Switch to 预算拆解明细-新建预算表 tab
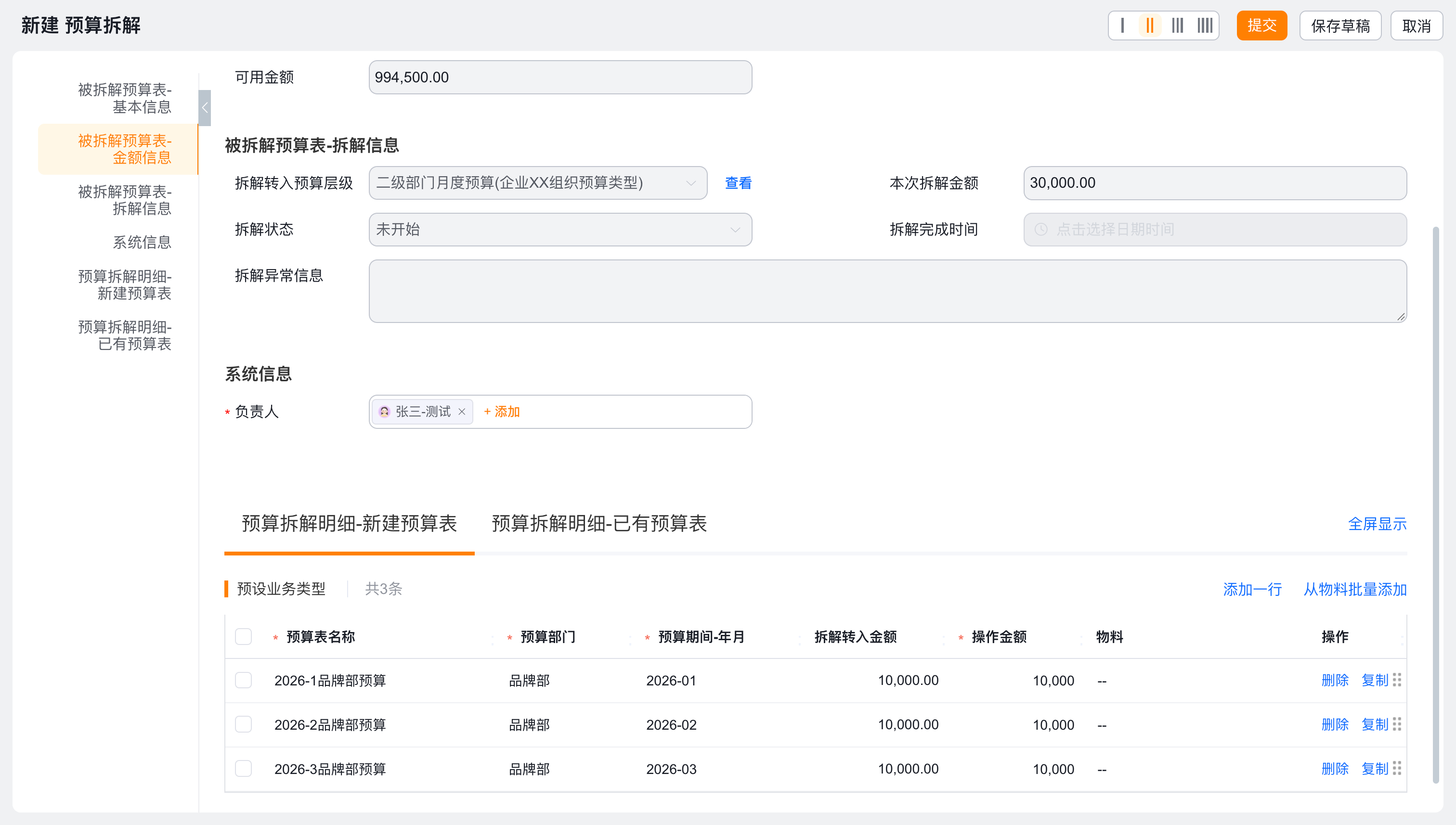 349,524
